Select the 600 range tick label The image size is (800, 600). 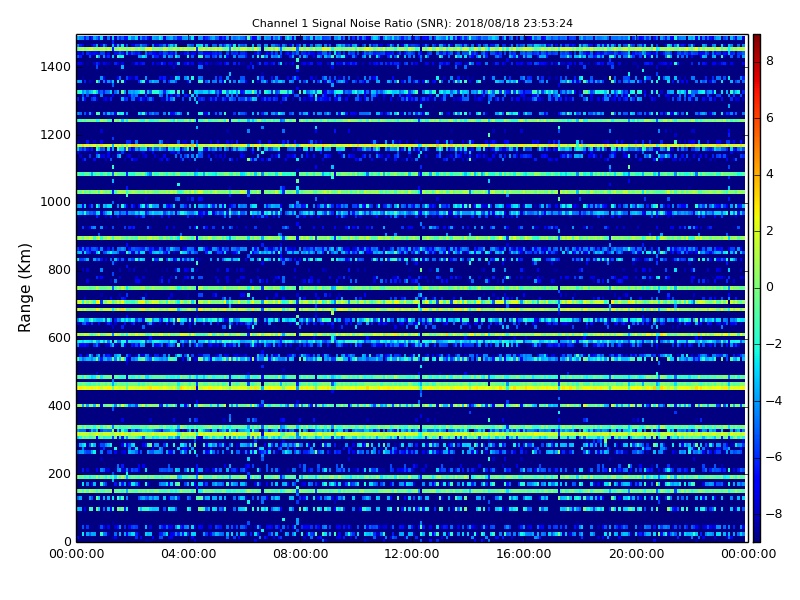pyautogui.click(x=59, y=338)
